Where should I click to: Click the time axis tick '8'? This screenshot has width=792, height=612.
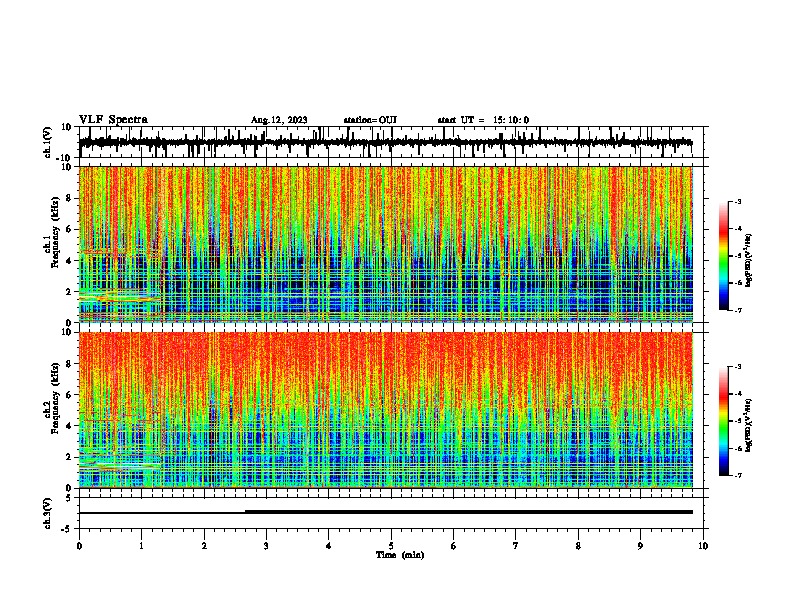[x=578, y=546]
